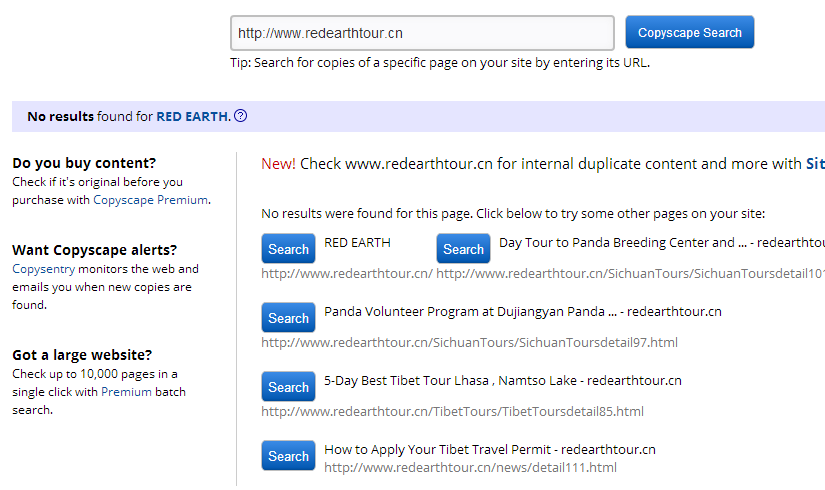Click How to Apply Tibet Travel Permit title
This screenshot has height=490, width=825.
(490, 449)
